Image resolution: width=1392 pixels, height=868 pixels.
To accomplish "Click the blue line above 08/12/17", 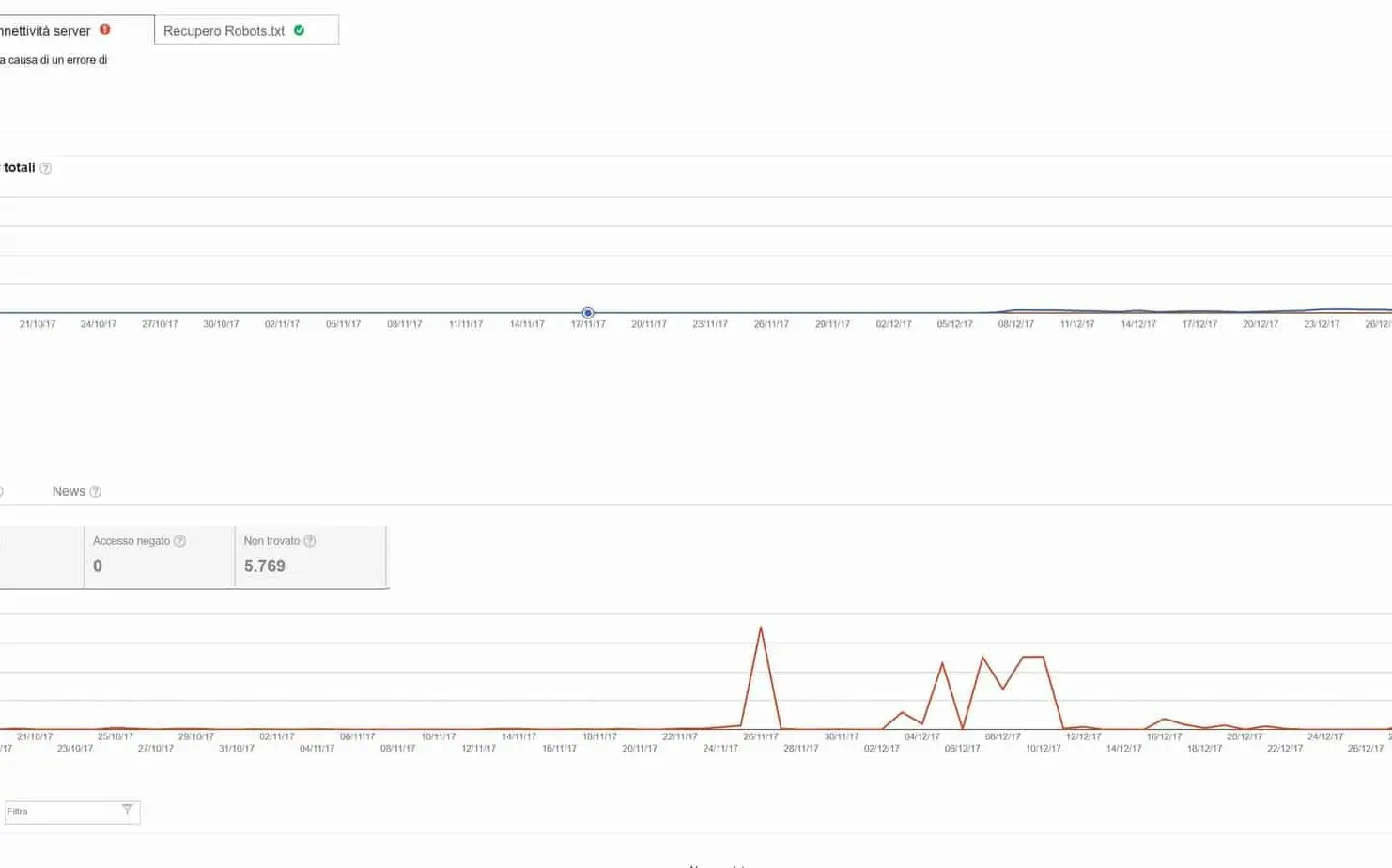I will 1016,310.
